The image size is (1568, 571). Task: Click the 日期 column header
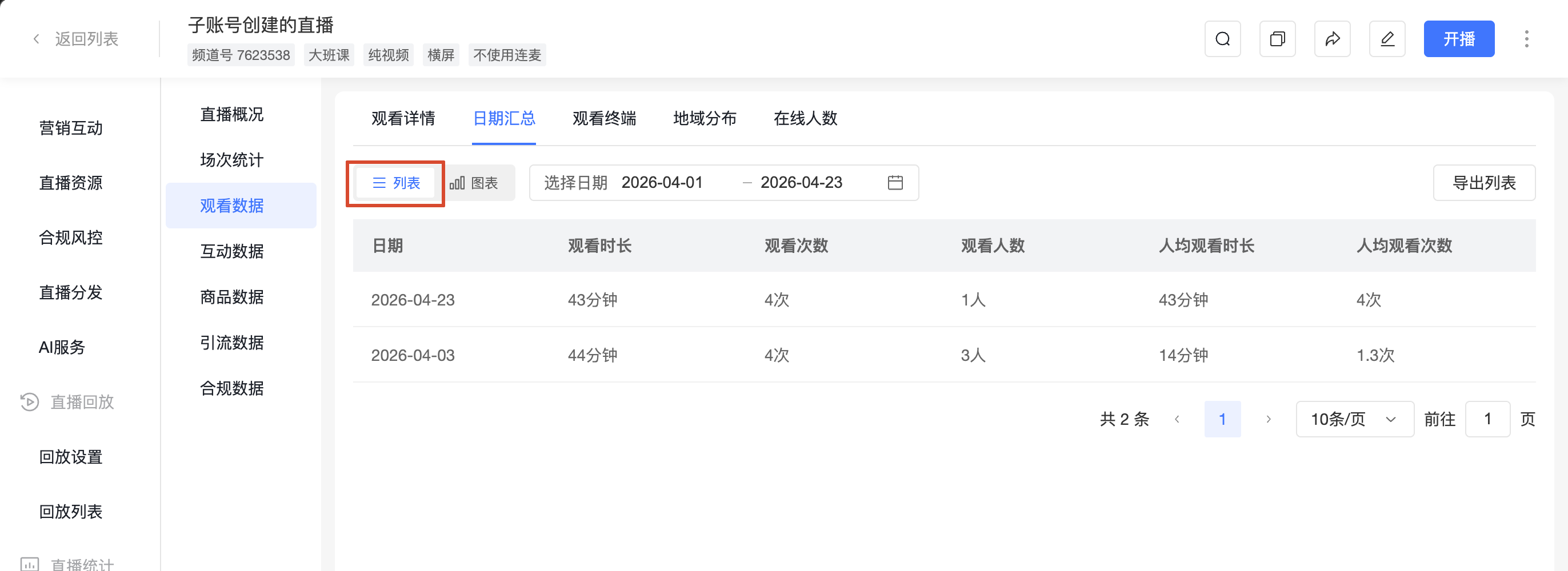coord(387,246)
